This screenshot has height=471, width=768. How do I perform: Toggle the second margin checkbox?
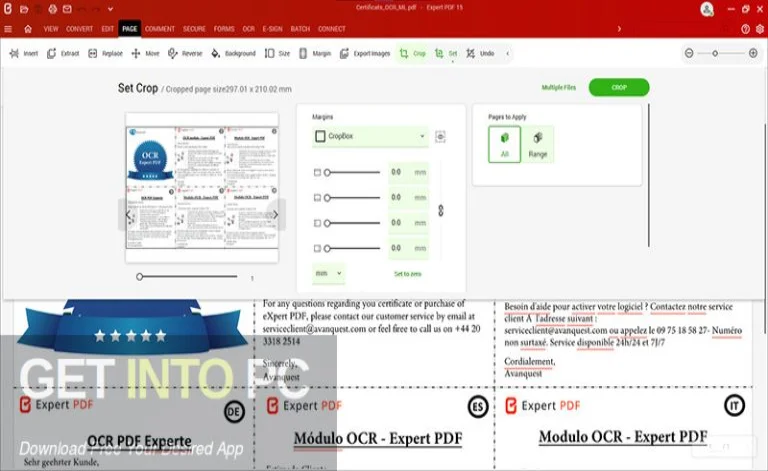(317, 198)
